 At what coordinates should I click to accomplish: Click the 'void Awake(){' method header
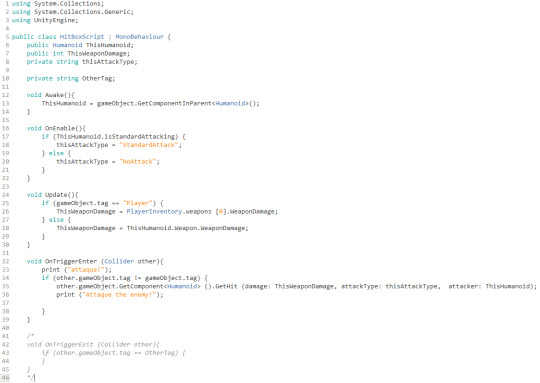pyautogui.click(x=51, y=95)
